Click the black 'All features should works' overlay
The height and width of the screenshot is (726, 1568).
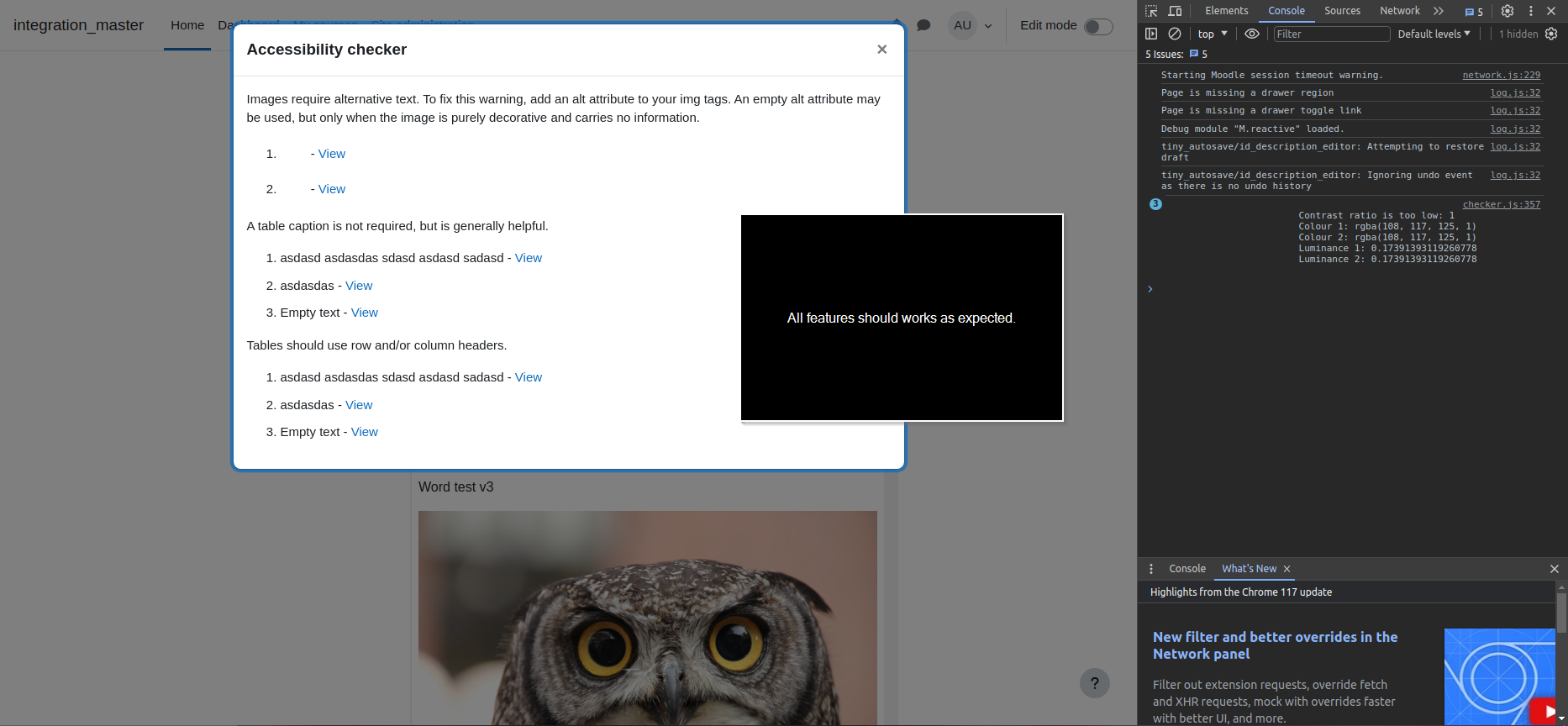point(902,318)
